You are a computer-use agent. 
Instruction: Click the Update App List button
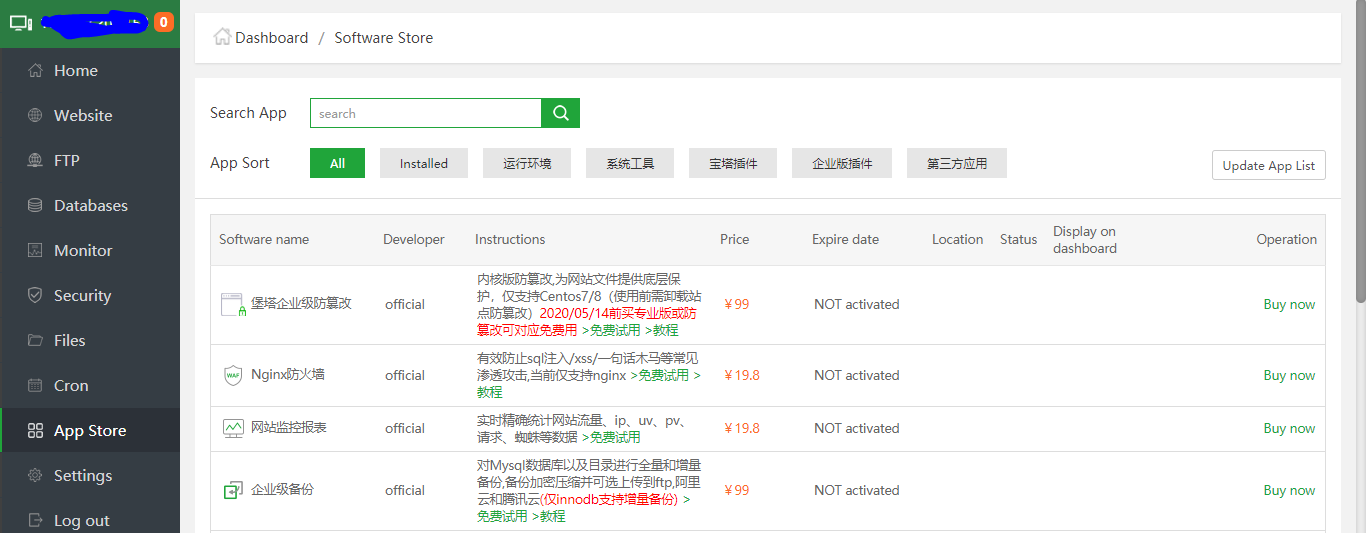1268,165
